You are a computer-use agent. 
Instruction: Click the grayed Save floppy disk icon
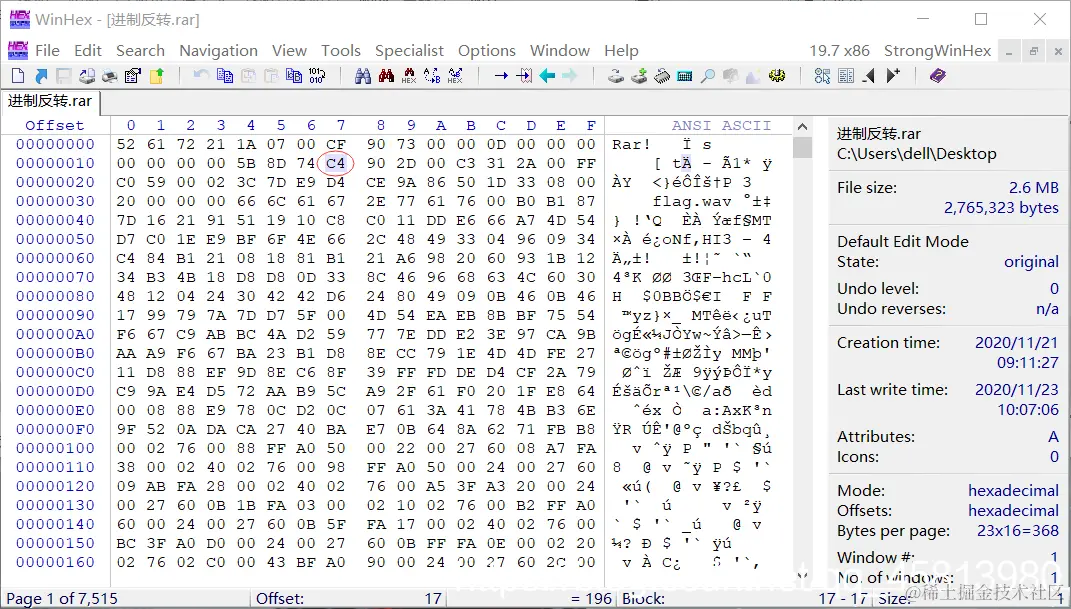click(x=64, y=76)
